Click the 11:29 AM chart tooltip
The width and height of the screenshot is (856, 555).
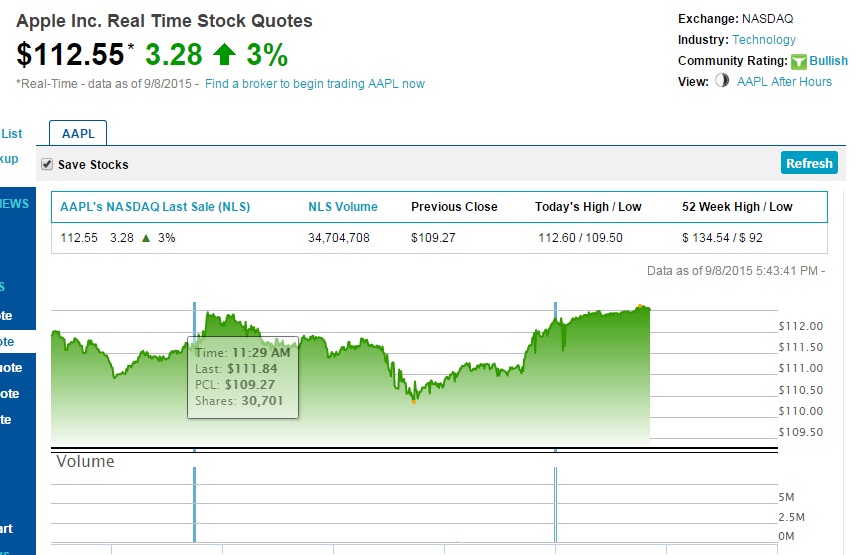point(243,377)
